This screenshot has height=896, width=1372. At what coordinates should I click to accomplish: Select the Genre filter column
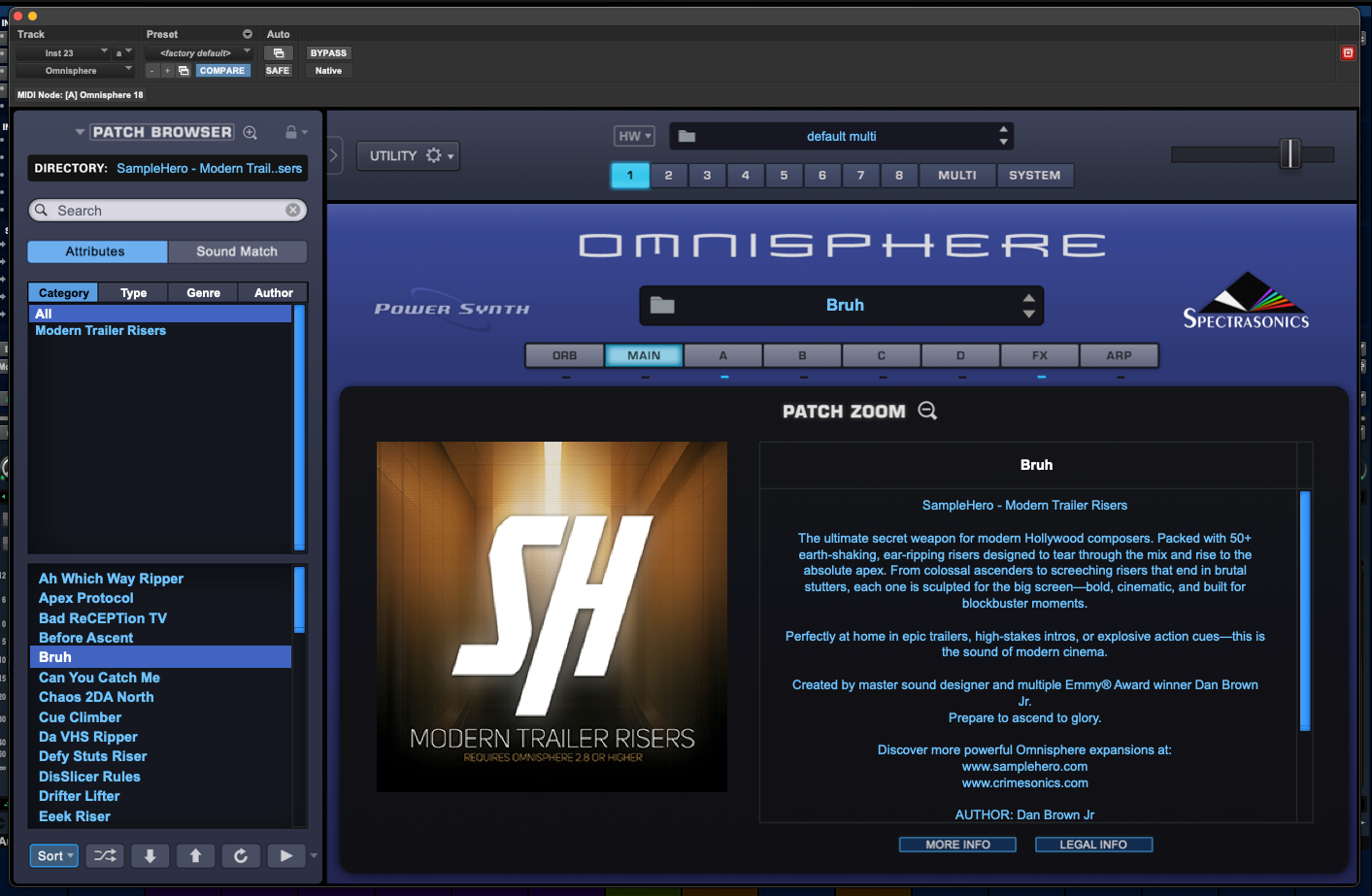point(204,292)
